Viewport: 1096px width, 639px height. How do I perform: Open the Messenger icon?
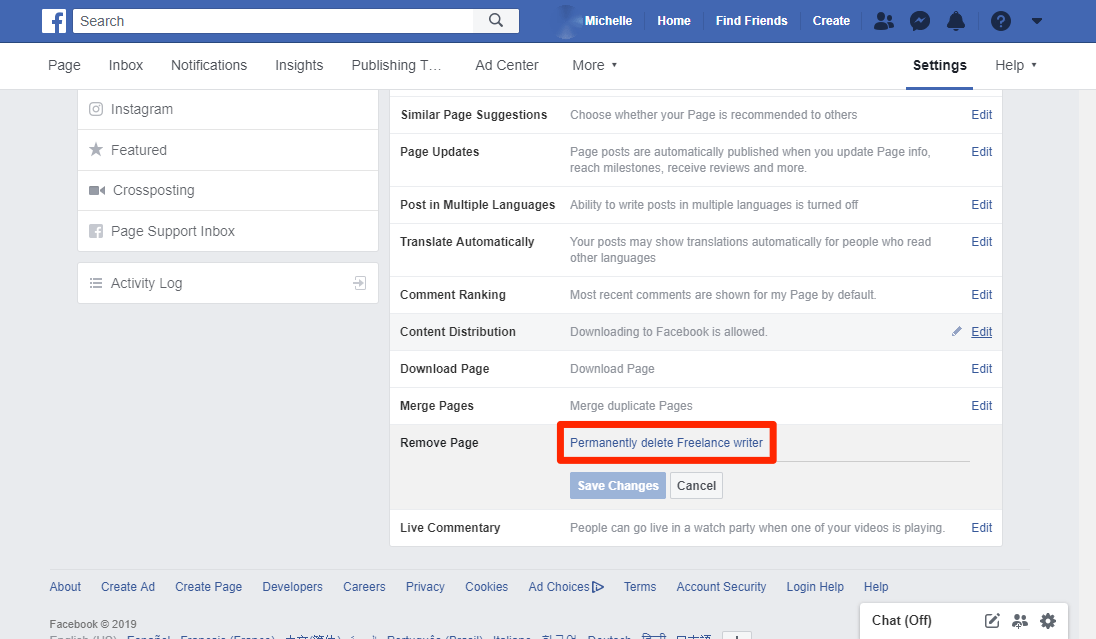pos(920,21)
